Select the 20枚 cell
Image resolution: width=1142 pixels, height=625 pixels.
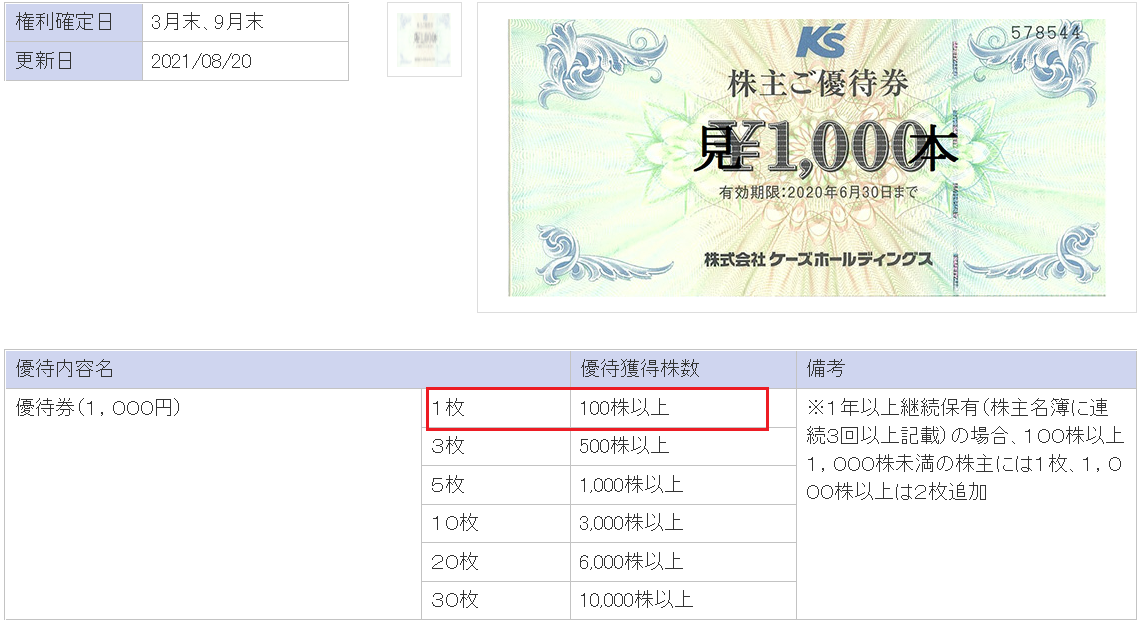496,562
